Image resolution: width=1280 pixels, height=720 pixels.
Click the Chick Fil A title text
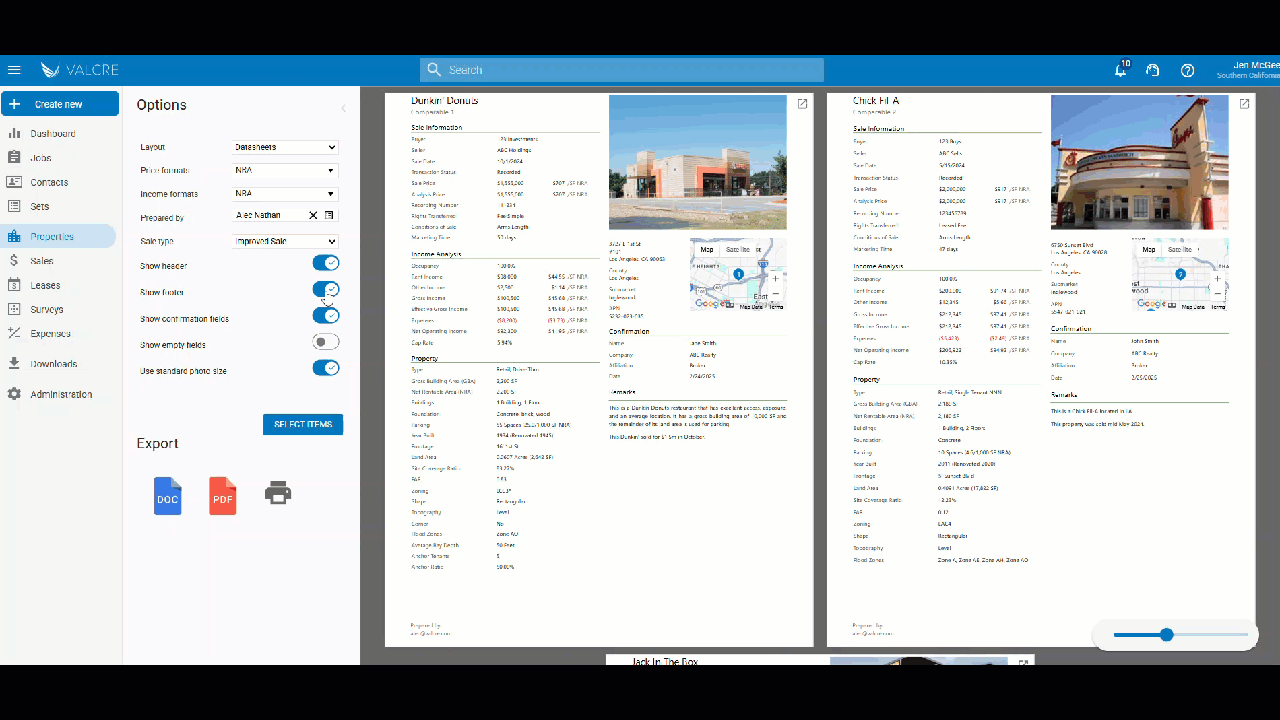pyautogui.click(x=876, y=101)
